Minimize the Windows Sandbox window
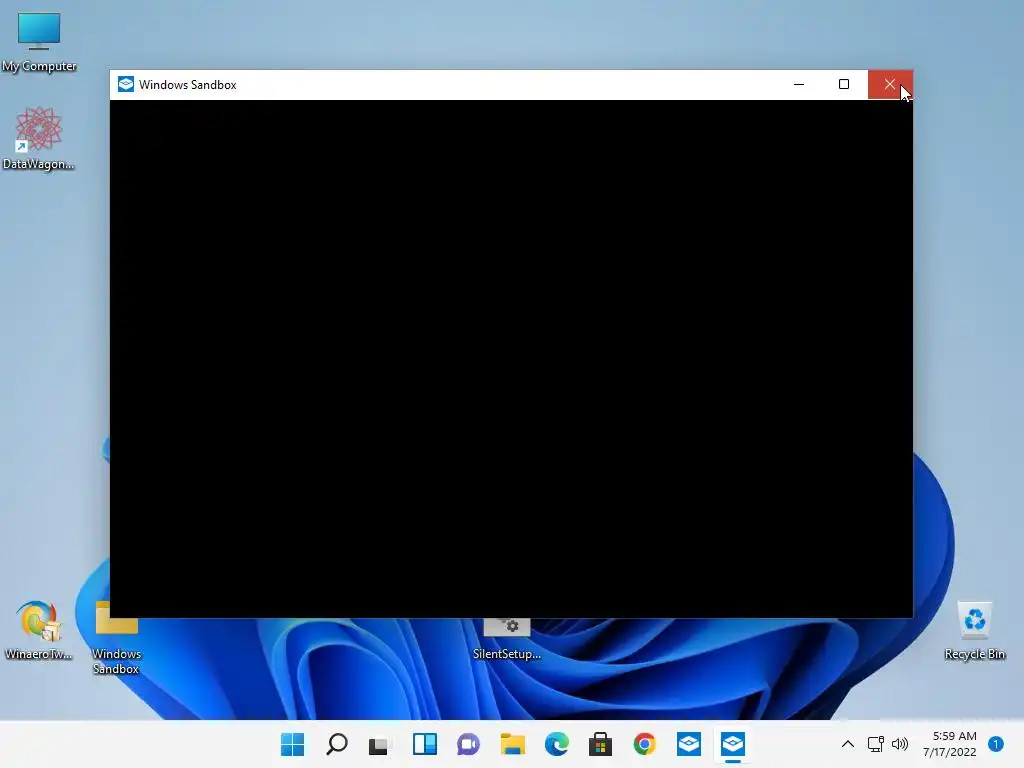1024x768 pixels. click(x=799, y=84)
